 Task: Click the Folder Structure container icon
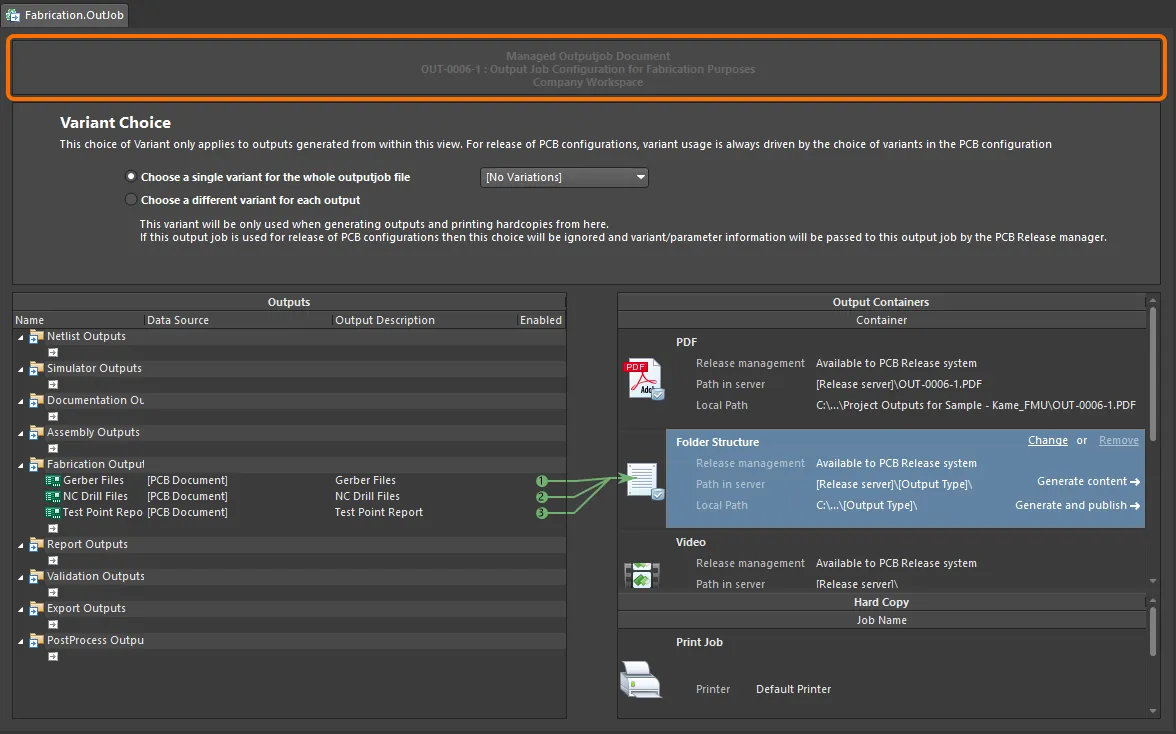pos(643,480)
